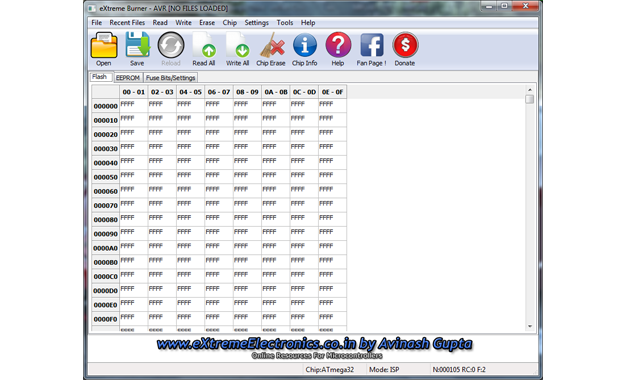Click FFFF cell in row 0000A0, column 0E - 0F
This screenshot has height=380, width=626.
[333, 248]
